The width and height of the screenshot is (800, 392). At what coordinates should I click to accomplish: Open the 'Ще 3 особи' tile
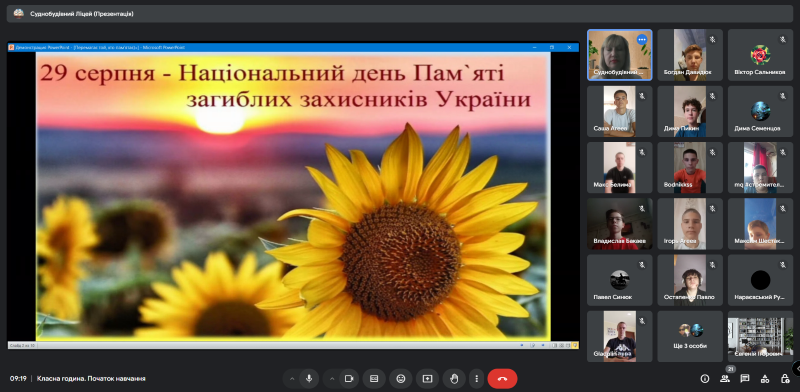click(690, 336)
